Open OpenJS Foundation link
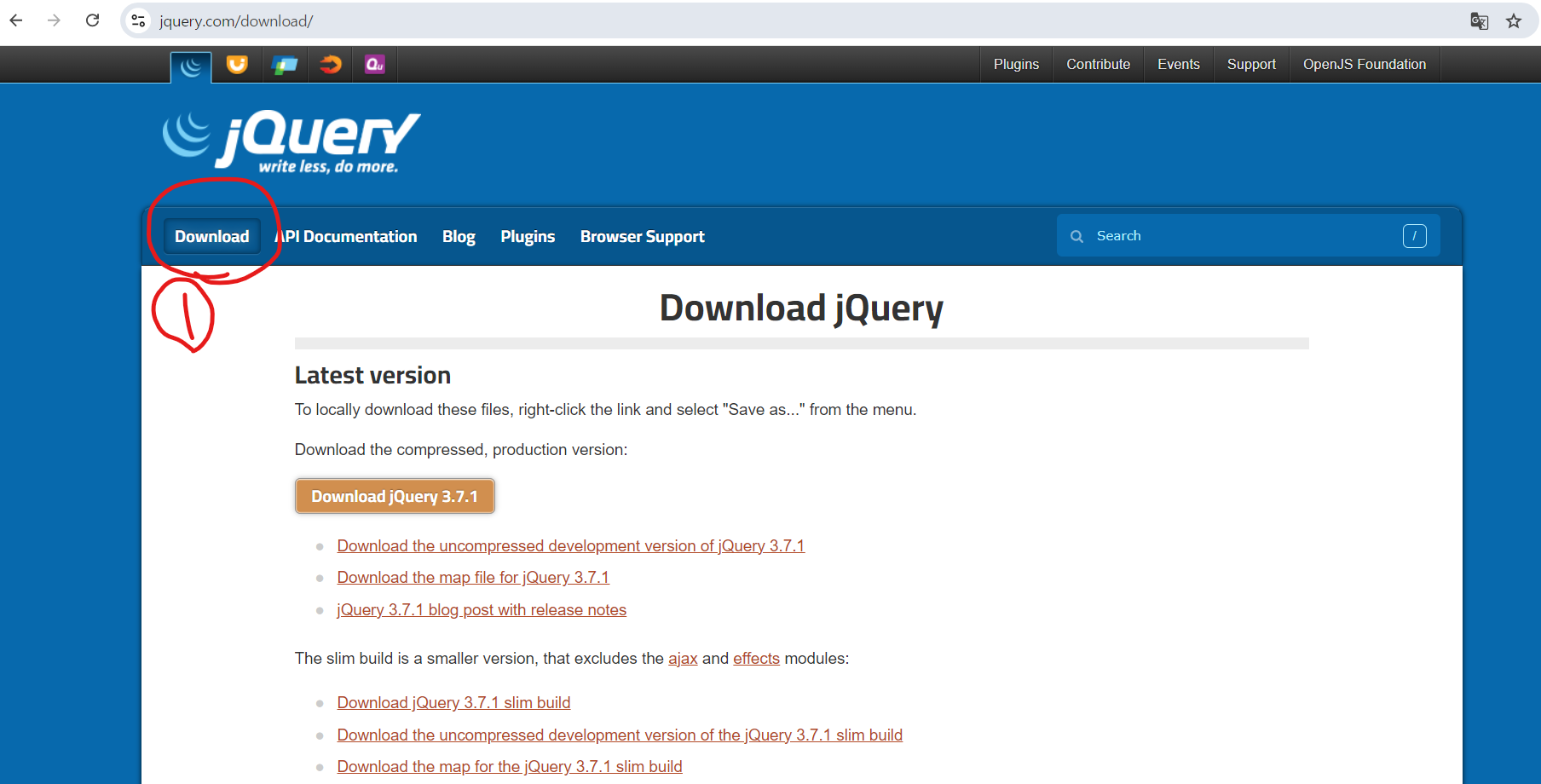This screenshot has width=1541, height=784. tap(1365, 64)
